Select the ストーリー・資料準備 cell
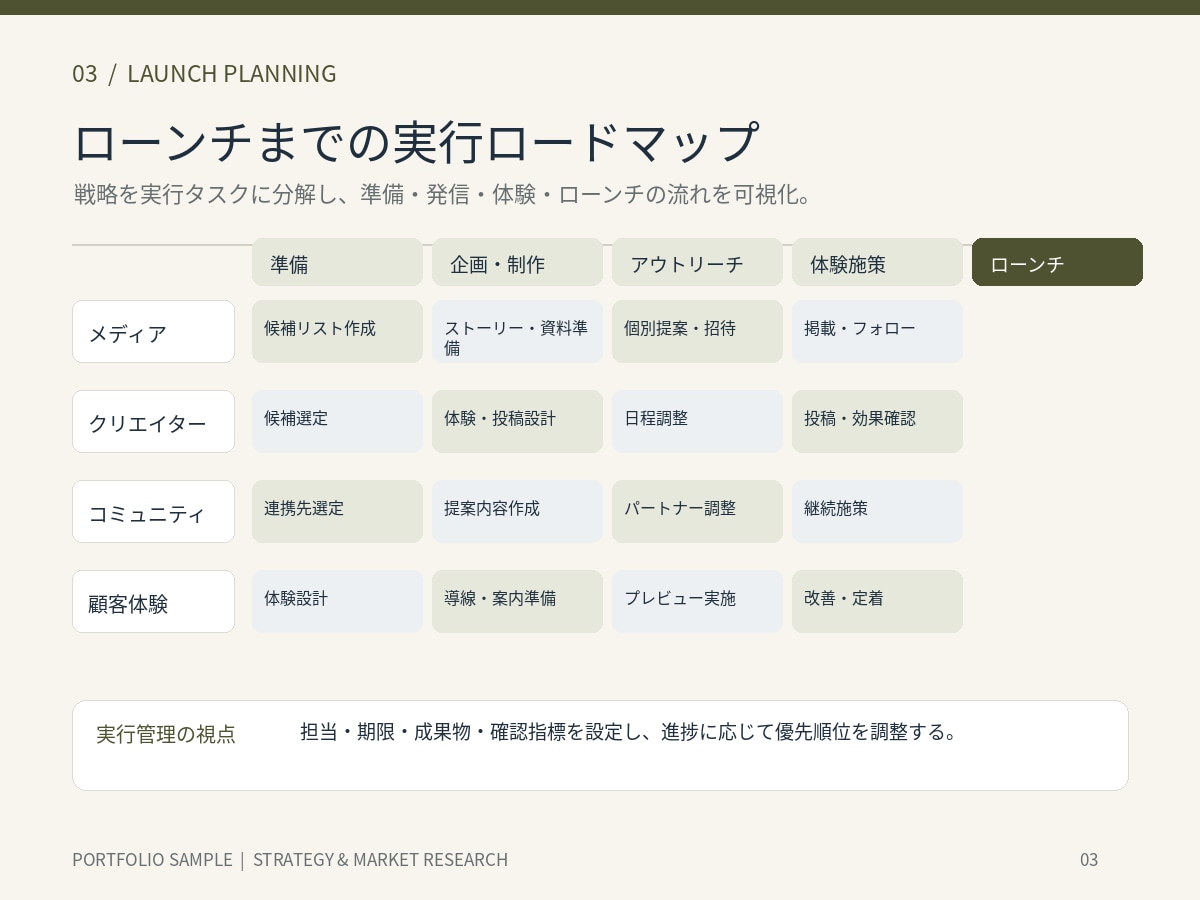 point(517,331)
